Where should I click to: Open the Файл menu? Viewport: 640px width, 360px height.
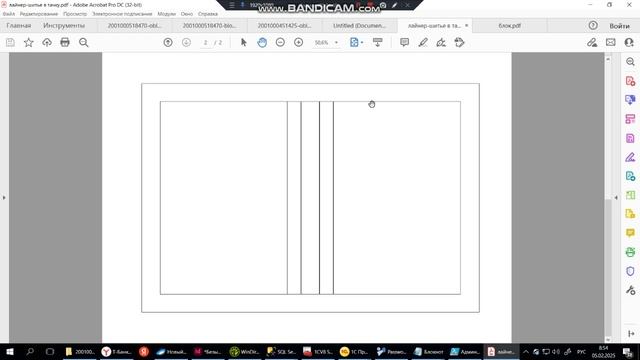(x=9, y=14)
